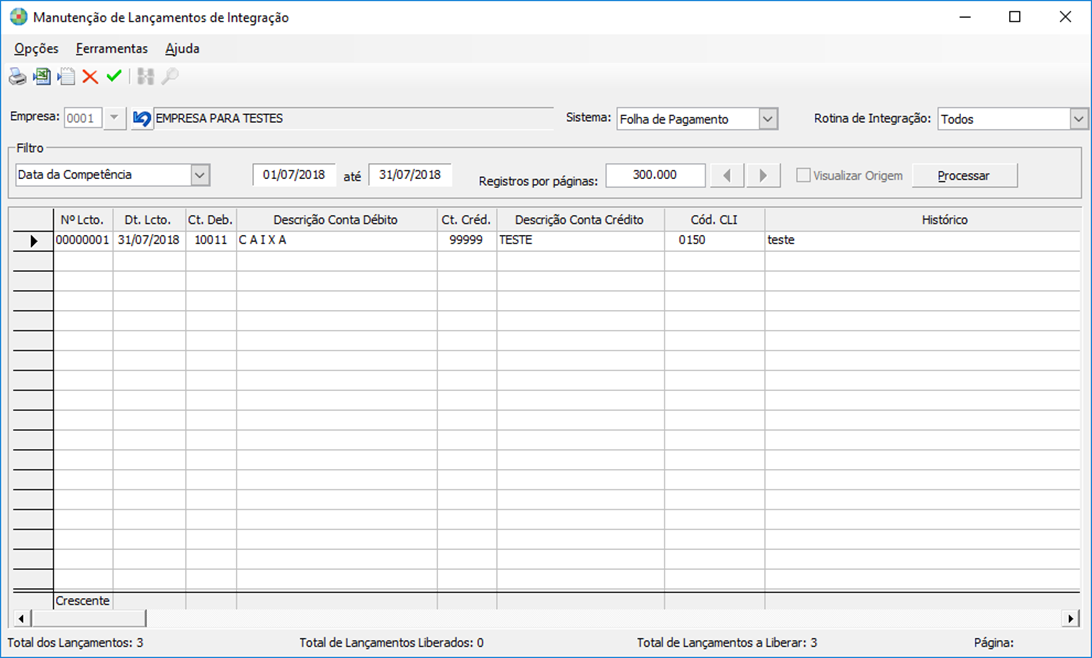
Task: Click date cell 31/07/2018 in grid
Action: point(149,240)
